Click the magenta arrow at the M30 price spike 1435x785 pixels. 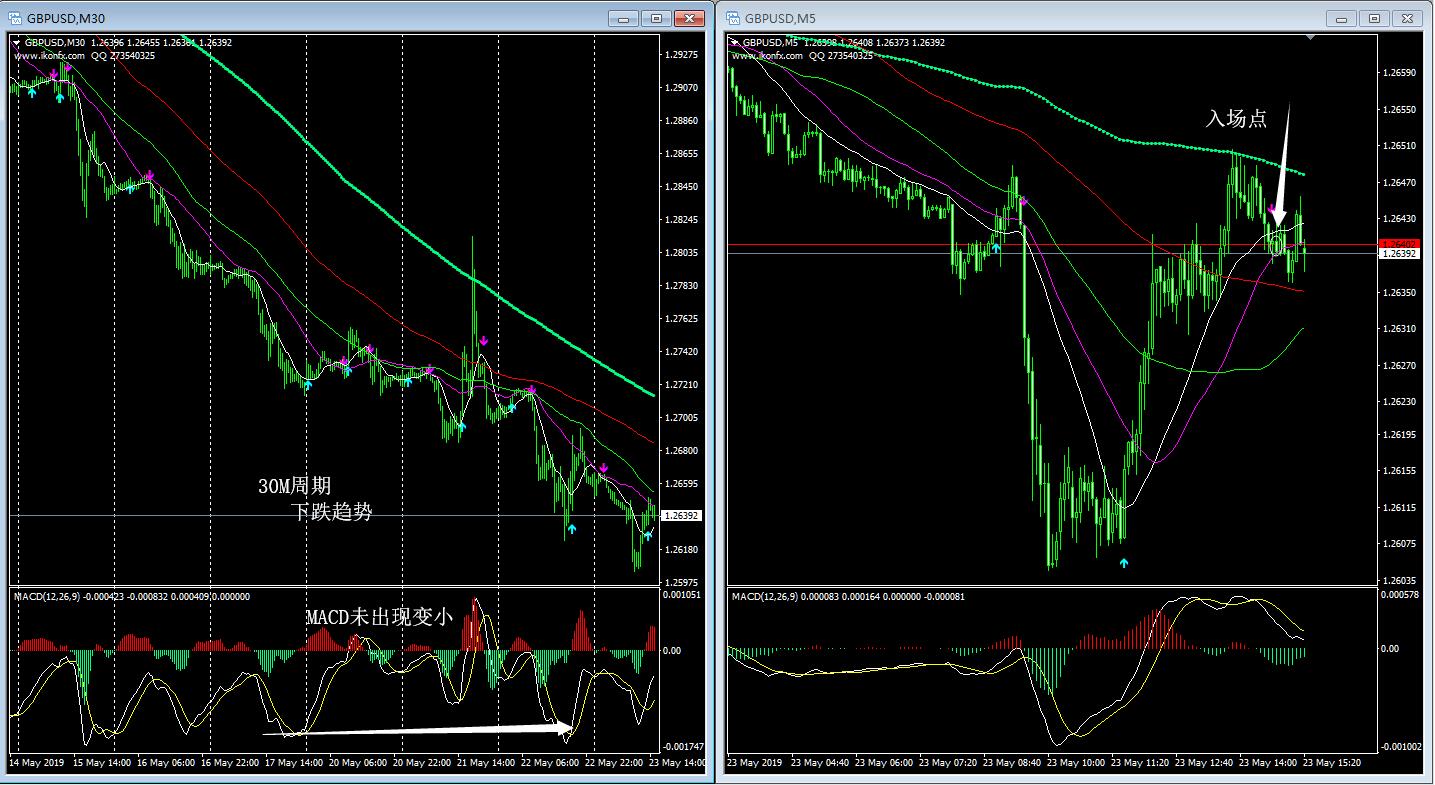coord(483,342)
